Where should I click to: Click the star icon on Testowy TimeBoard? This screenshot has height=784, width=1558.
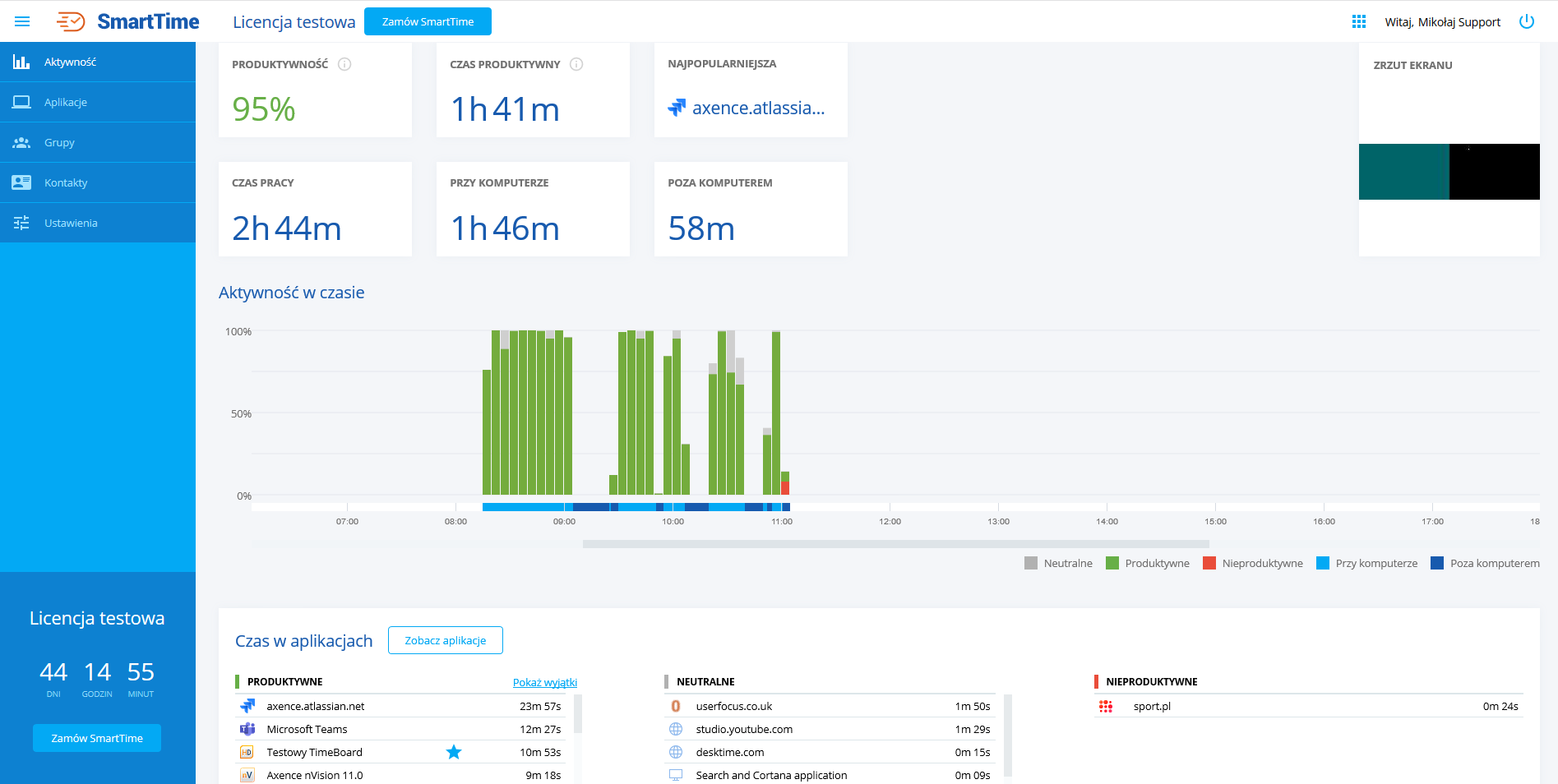point(454,752)
